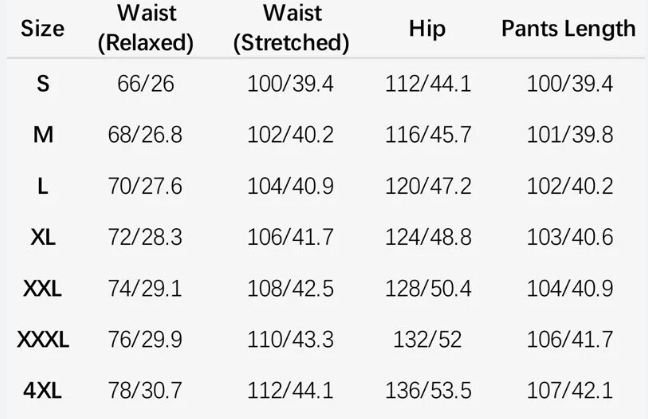The width and height of the screenshot is (648, 419).
Task: Click the Size column header
Action: tap(43, 29)
